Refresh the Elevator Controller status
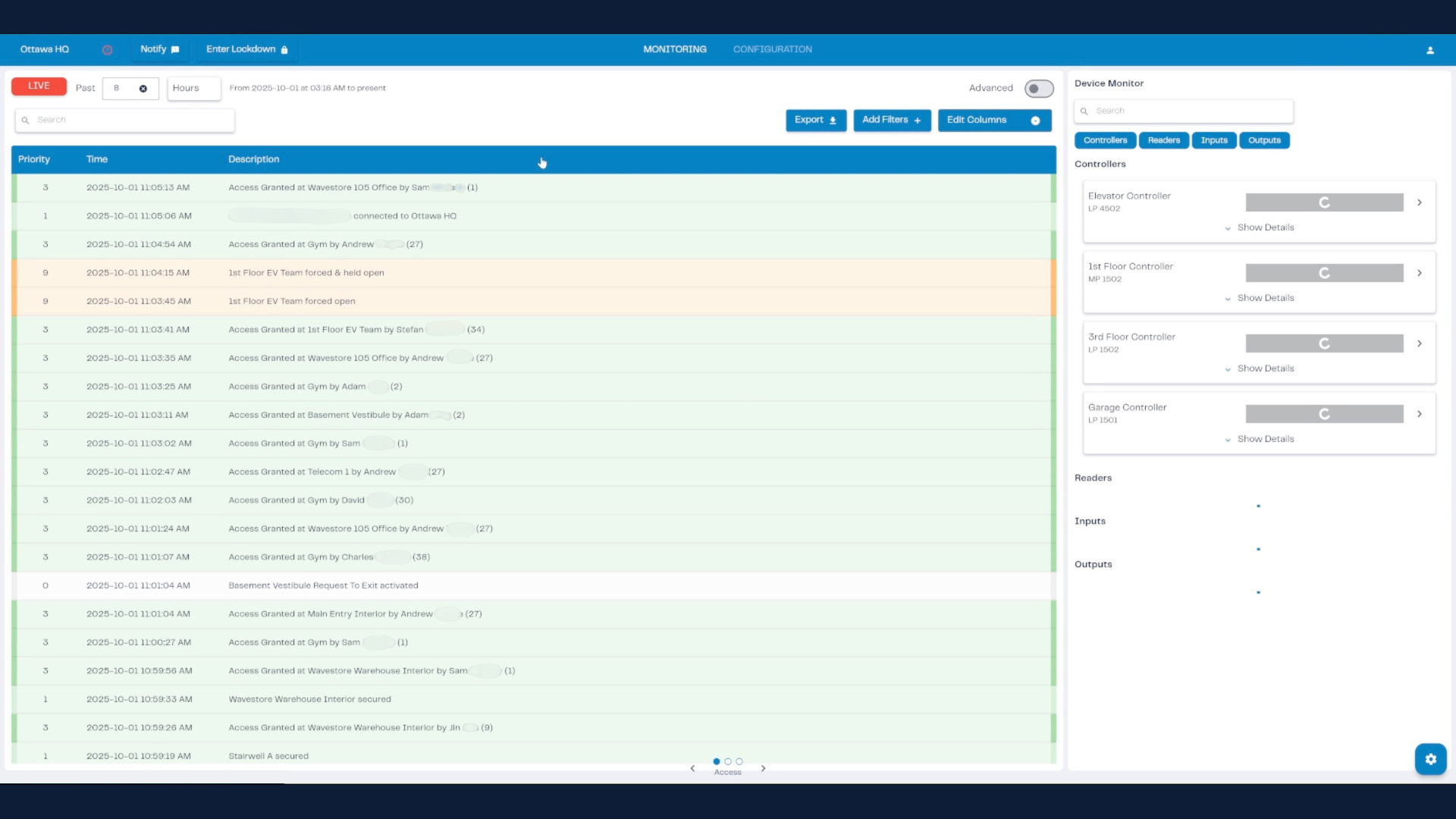Image resolution: width=1456 pixels, height=819 pixels. [x=1324, y=202]
